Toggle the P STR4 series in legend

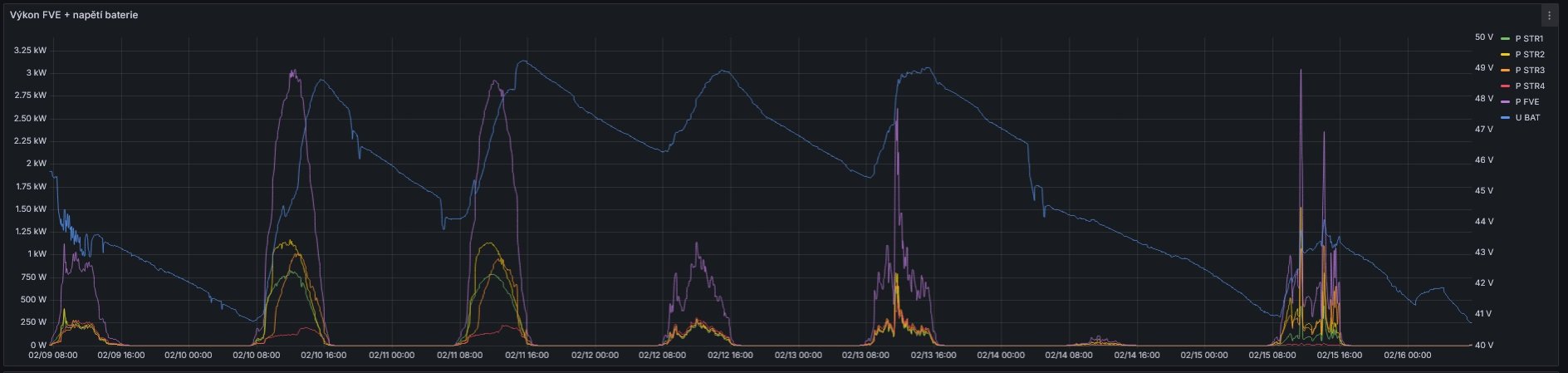pyautogui.click(x=1530, y=86)
